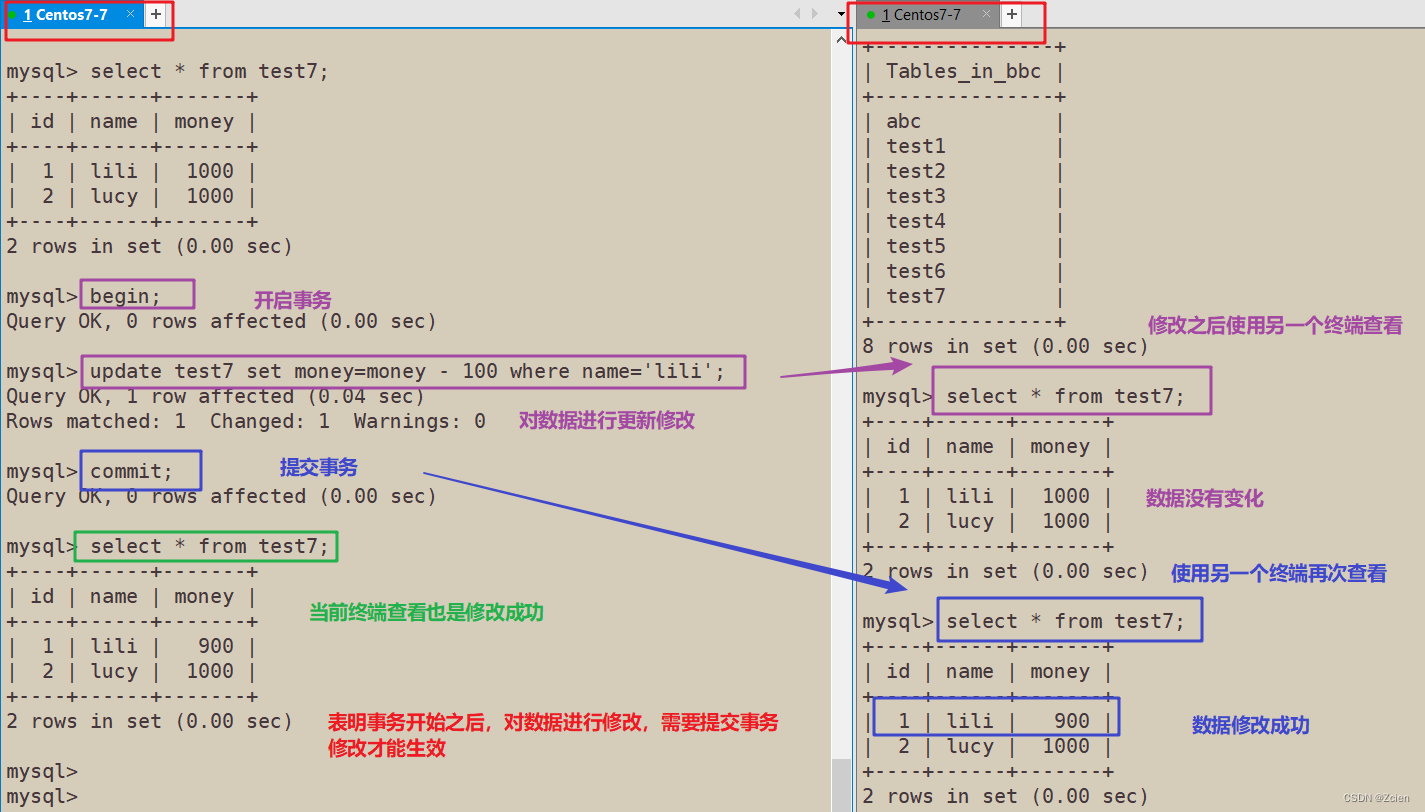
Task: Click lili row showing 900 in left terminal
Action: pyautogui.click(x=132, y=646)
